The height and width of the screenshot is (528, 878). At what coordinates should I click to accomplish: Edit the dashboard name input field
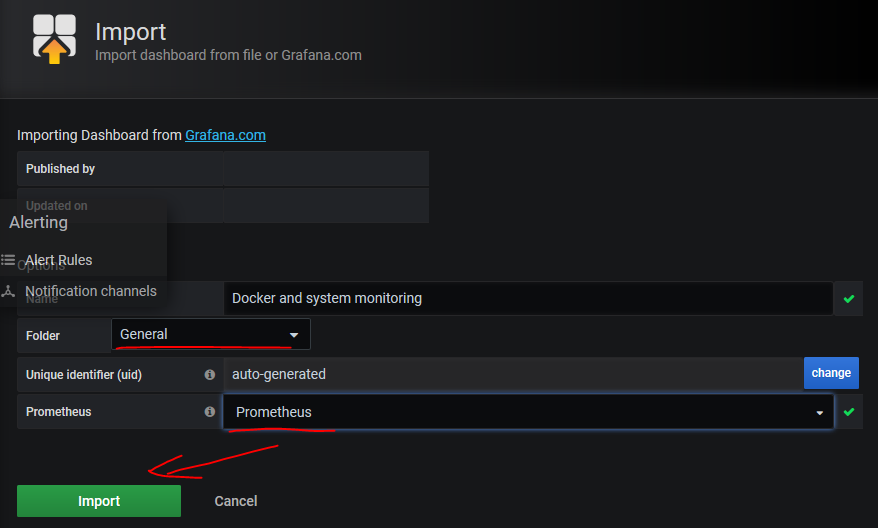click(528, 298)
